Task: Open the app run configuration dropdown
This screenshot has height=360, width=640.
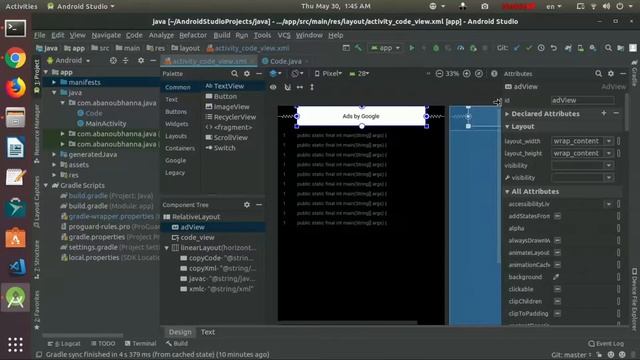Action: tap(385, 48)
